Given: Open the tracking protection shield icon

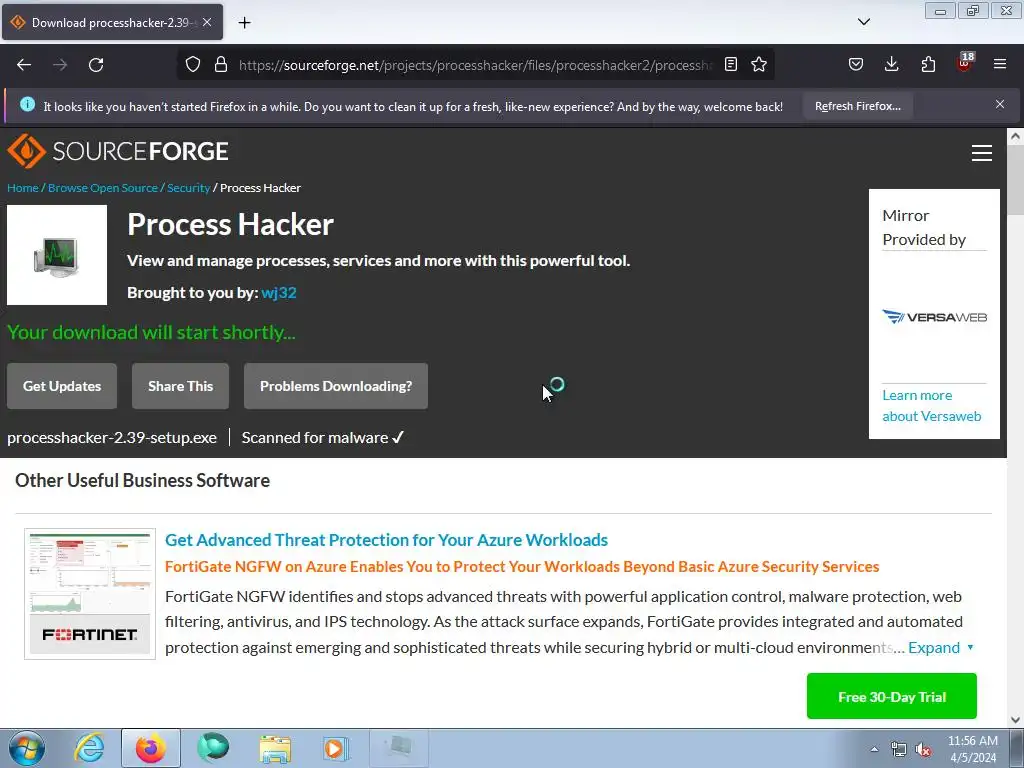Looking at the screenshot, I should click(x=193, y=64).
